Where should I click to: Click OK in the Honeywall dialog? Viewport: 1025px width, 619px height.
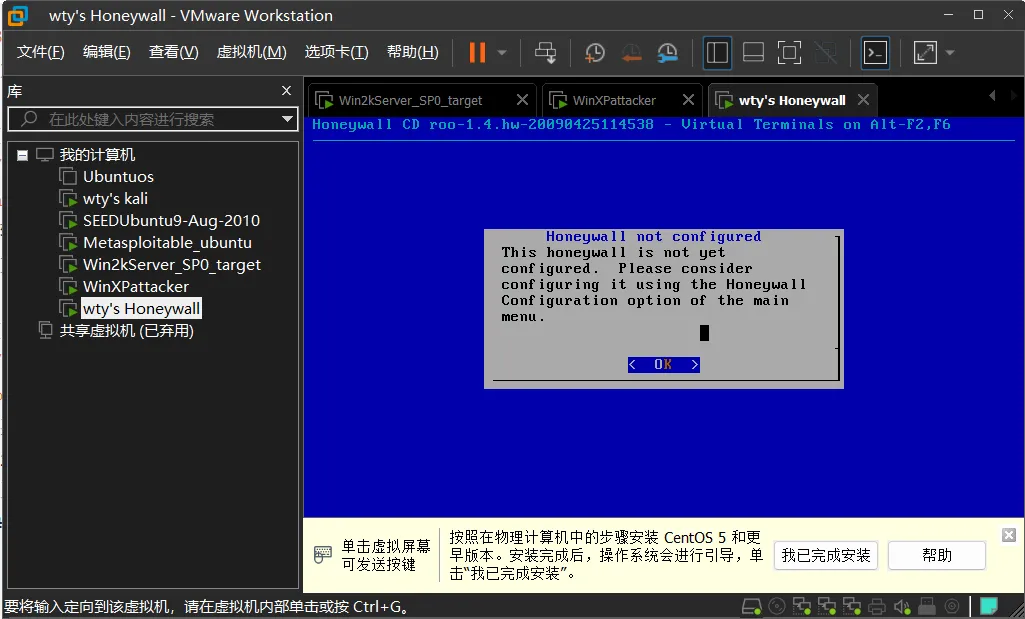pos(664,364)
